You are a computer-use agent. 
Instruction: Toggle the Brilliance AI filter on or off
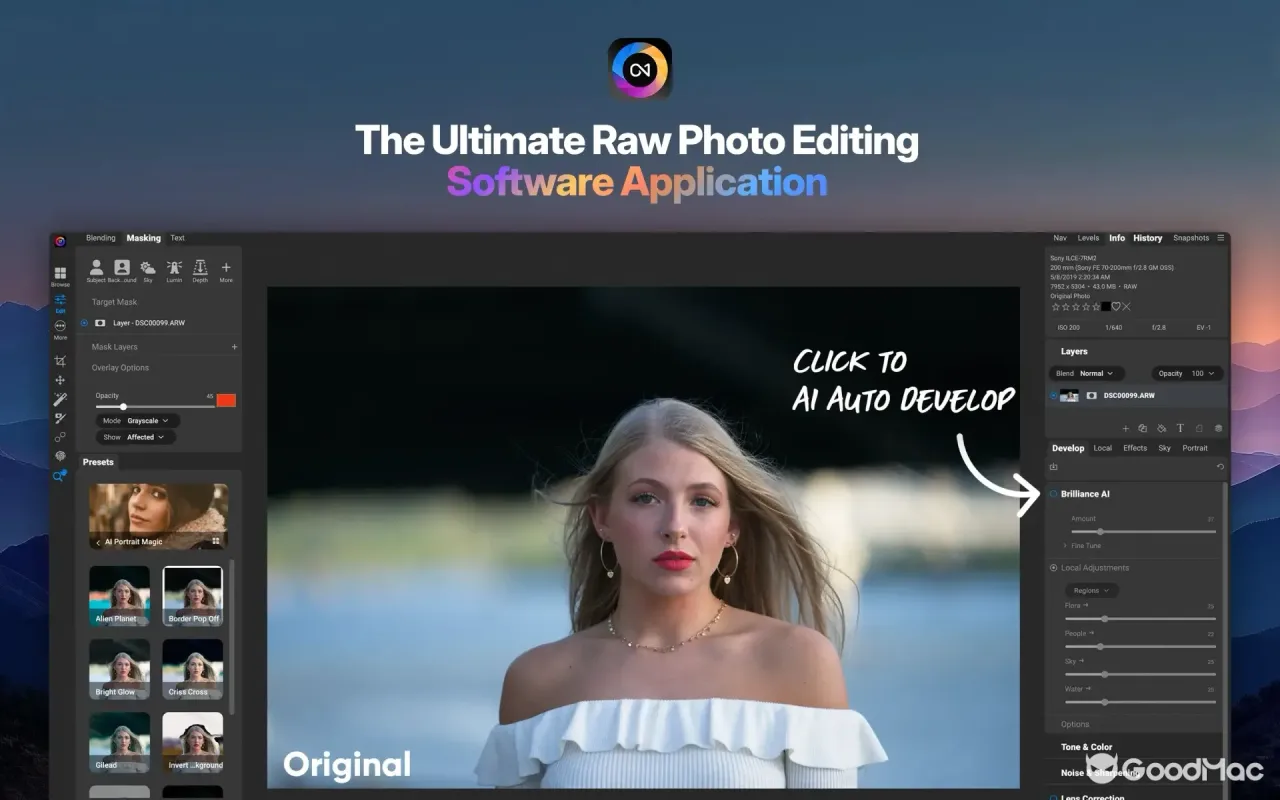click(x=1054, y=494)
